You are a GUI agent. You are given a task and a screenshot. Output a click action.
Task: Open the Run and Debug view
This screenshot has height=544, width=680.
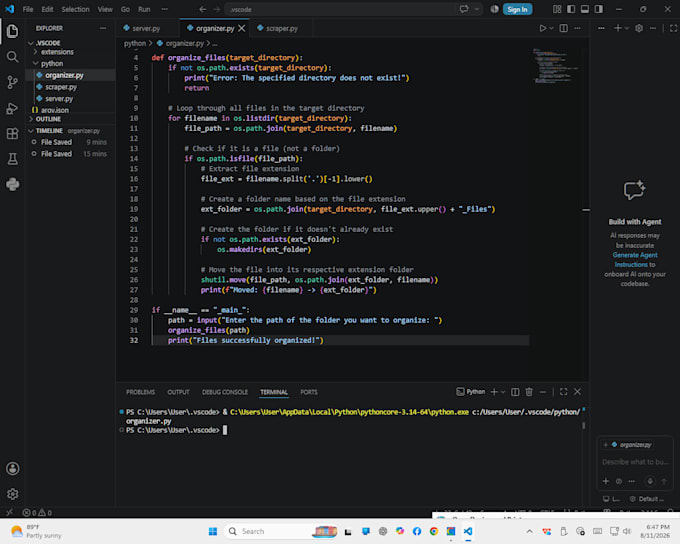pyautogui.click(x=13, y=108)
